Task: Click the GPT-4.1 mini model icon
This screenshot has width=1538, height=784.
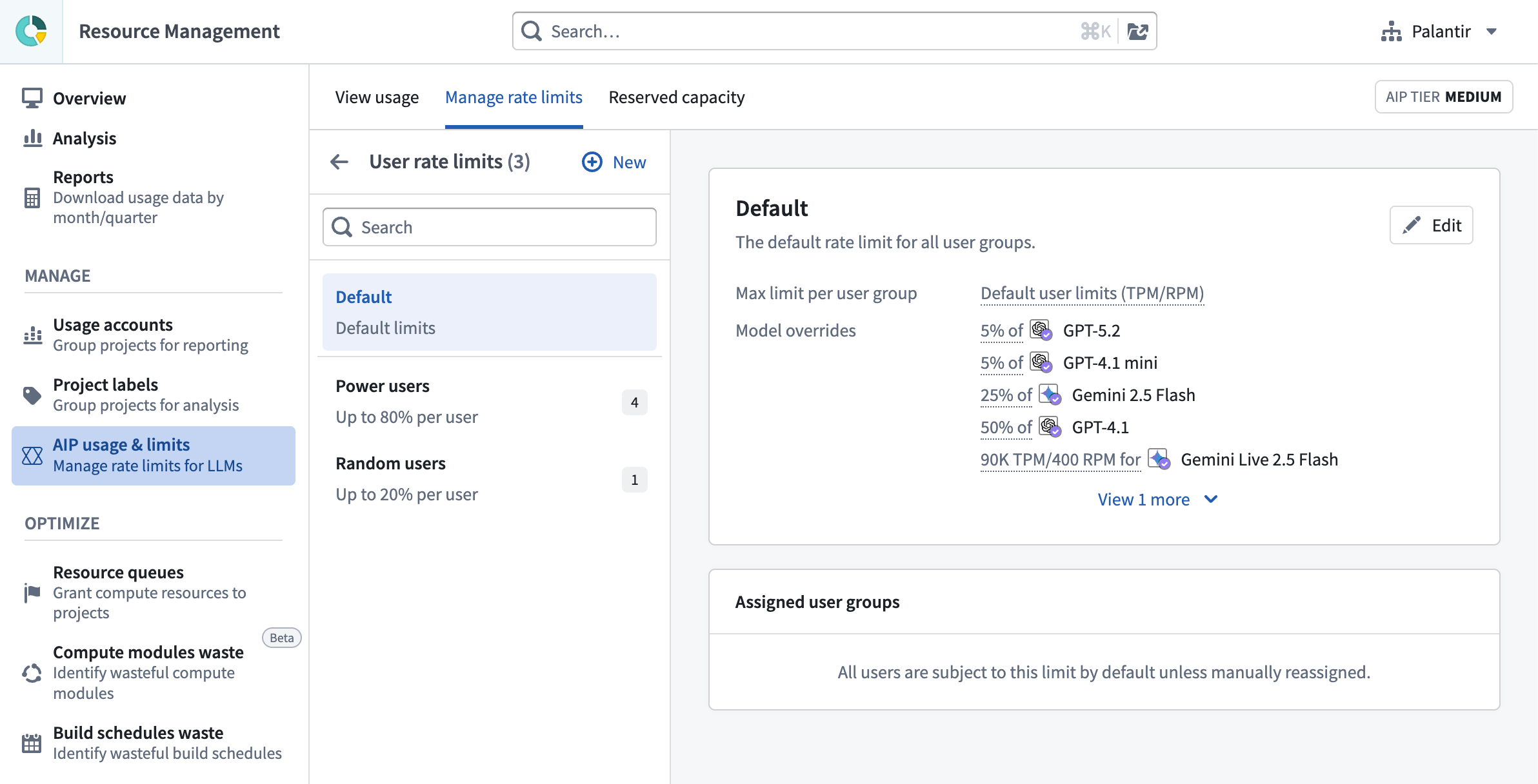Action: [x=1041, y=362]
